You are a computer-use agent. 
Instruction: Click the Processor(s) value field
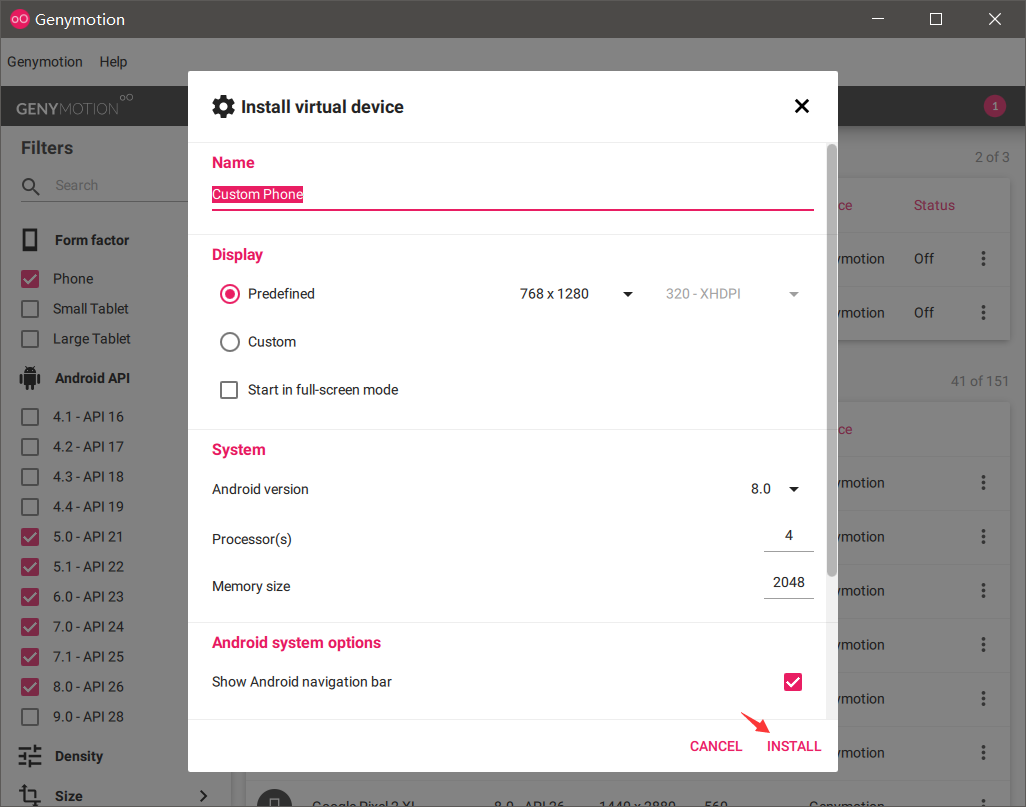click(x=788, y=537)
